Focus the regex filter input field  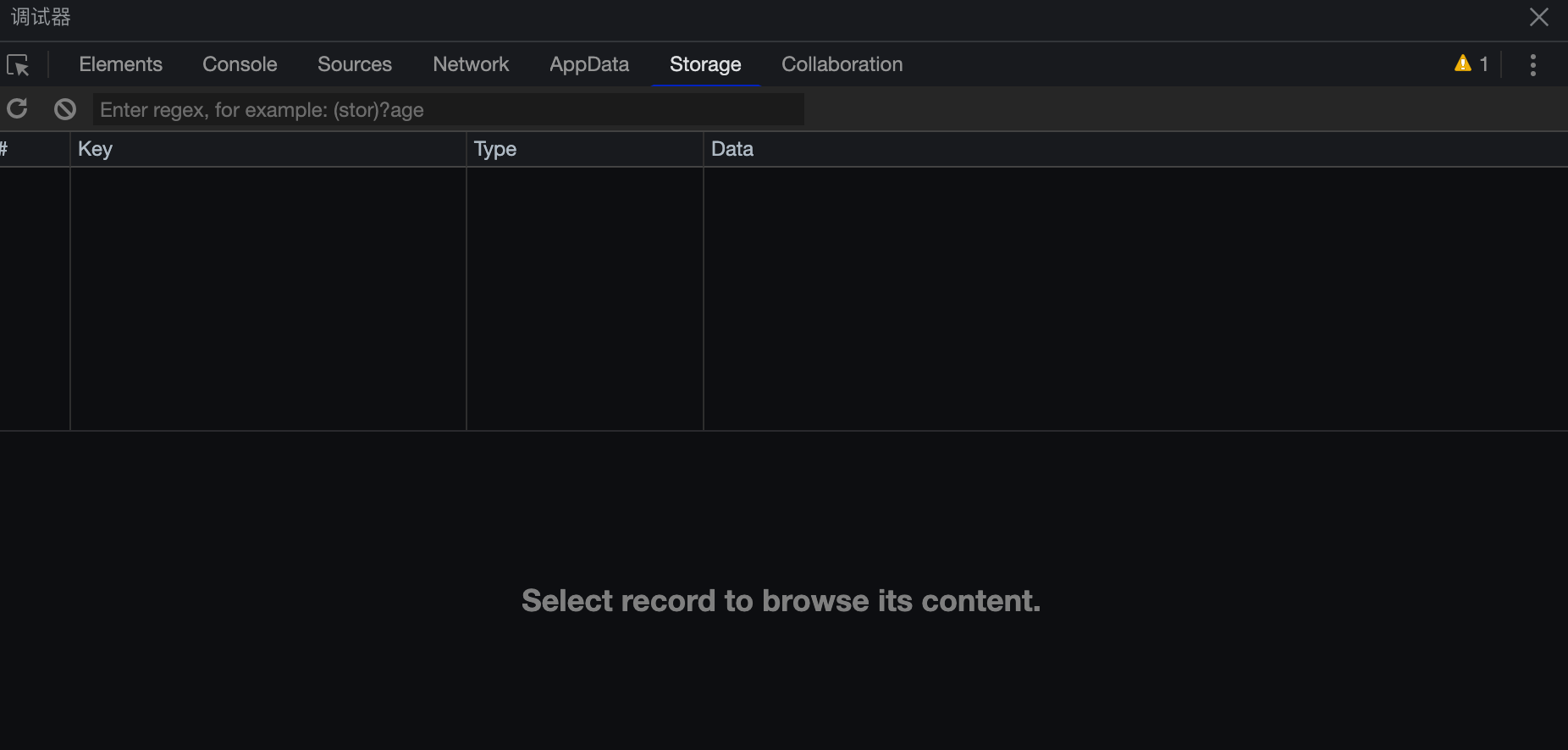tap(447, 110)
